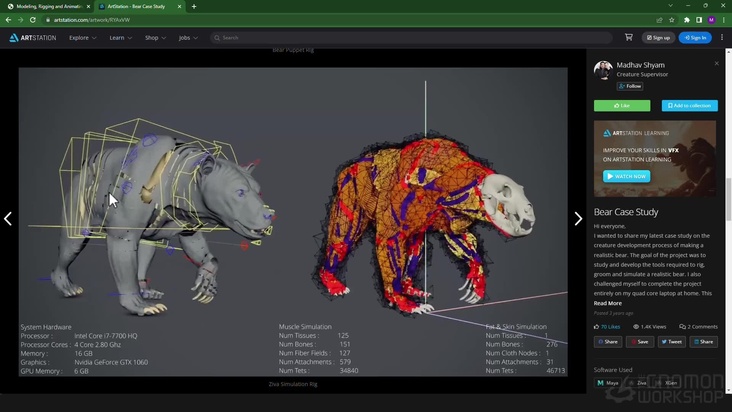This screenshot has width=732, height=412.
Task: Share to Facebook with the first Share button
Action: (x=608, y=342)
